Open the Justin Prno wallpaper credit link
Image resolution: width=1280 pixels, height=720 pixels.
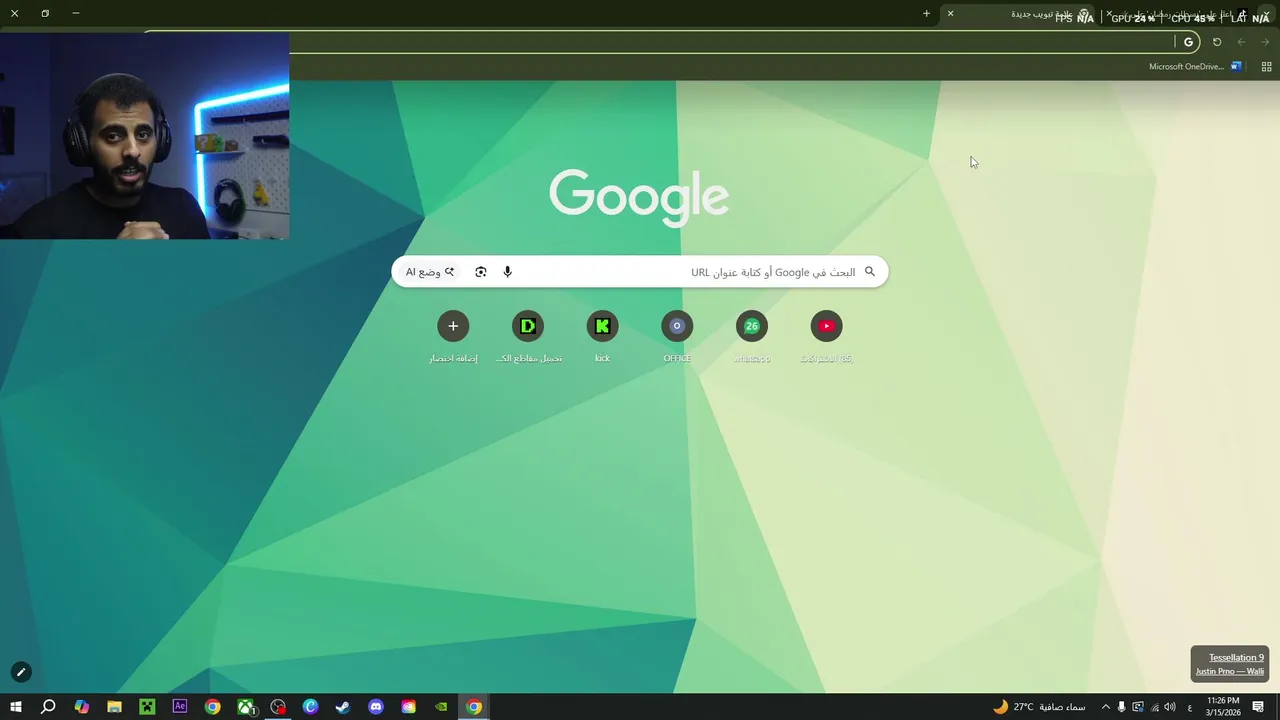pyautogui.click(x=1230, y=671)
